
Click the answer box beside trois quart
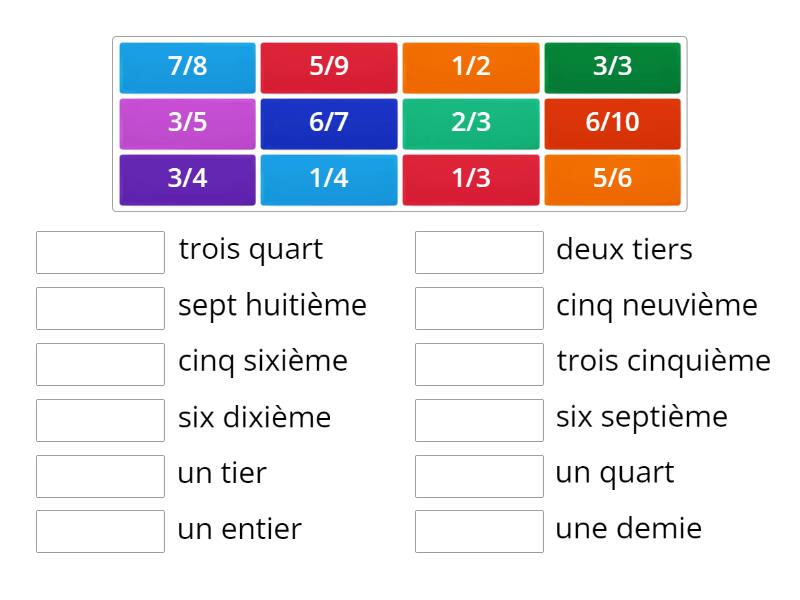pos(100,252)
